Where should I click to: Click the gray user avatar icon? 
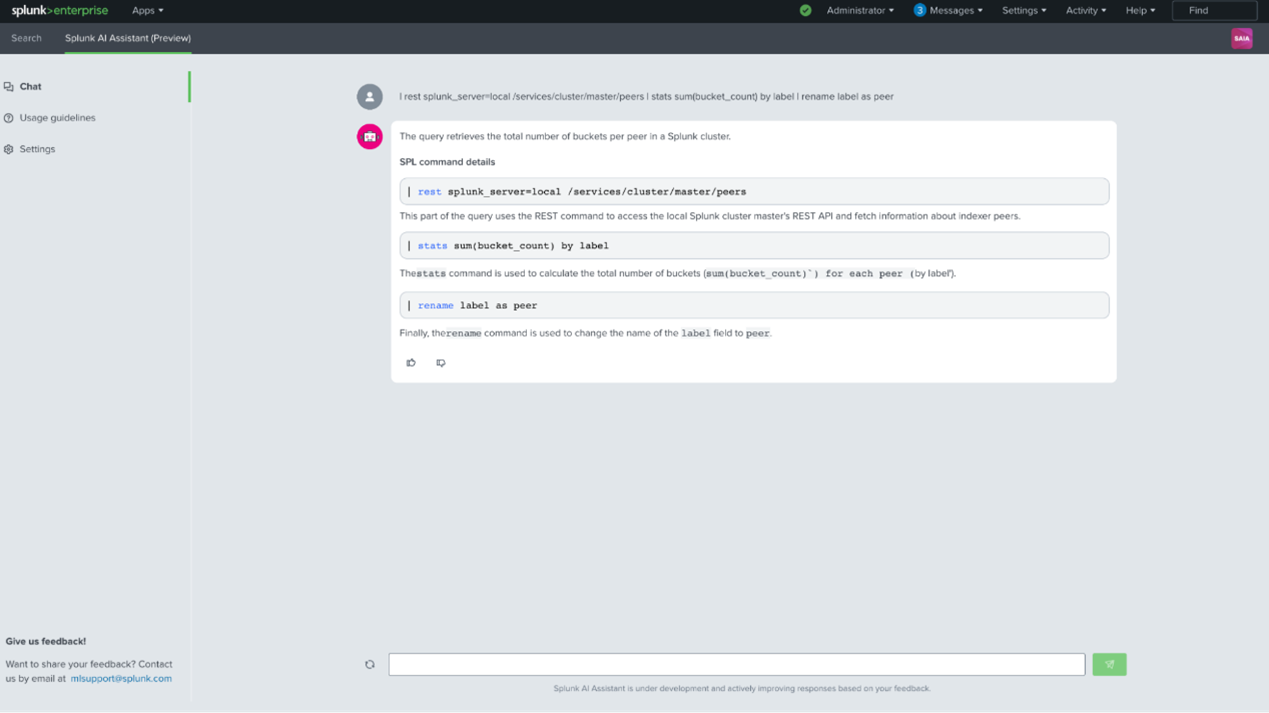(370, 97)
